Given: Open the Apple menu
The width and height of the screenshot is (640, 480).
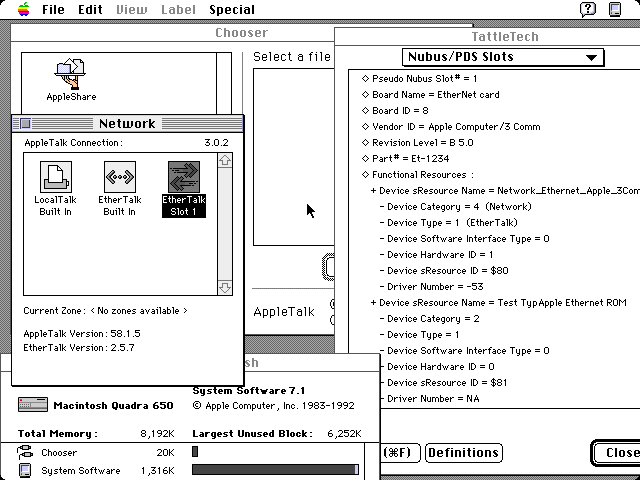Looking at the screenshot, I should coord(19,10).
